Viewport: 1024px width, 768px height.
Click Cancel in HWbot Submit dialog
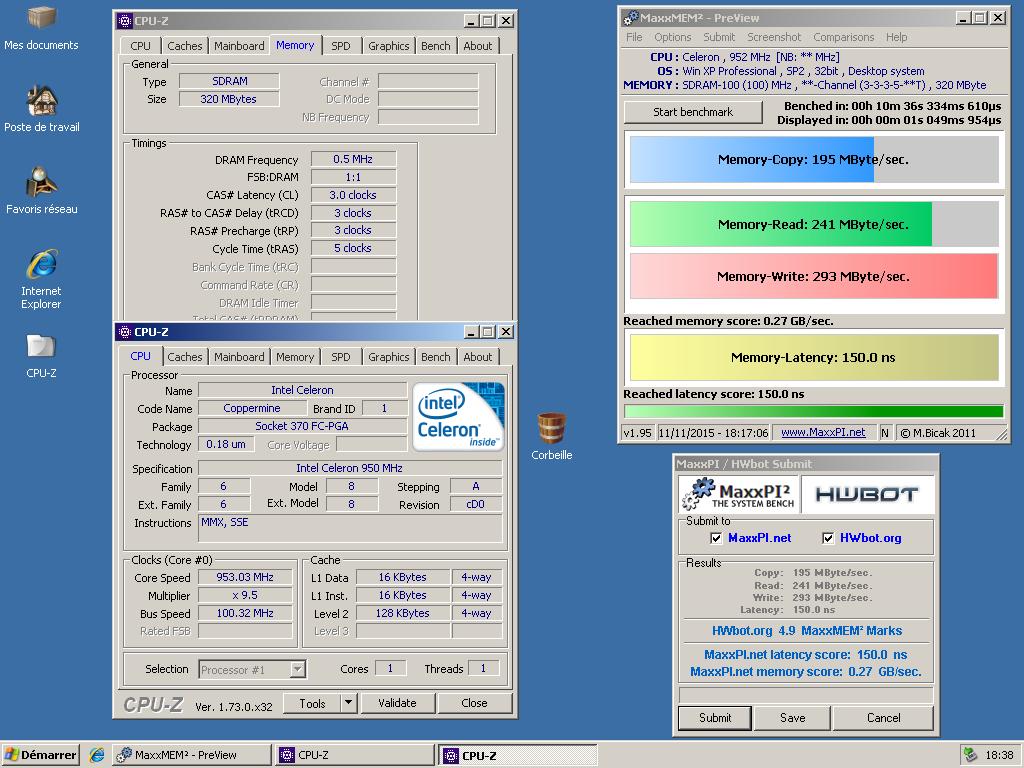click(x=883, y=718)
